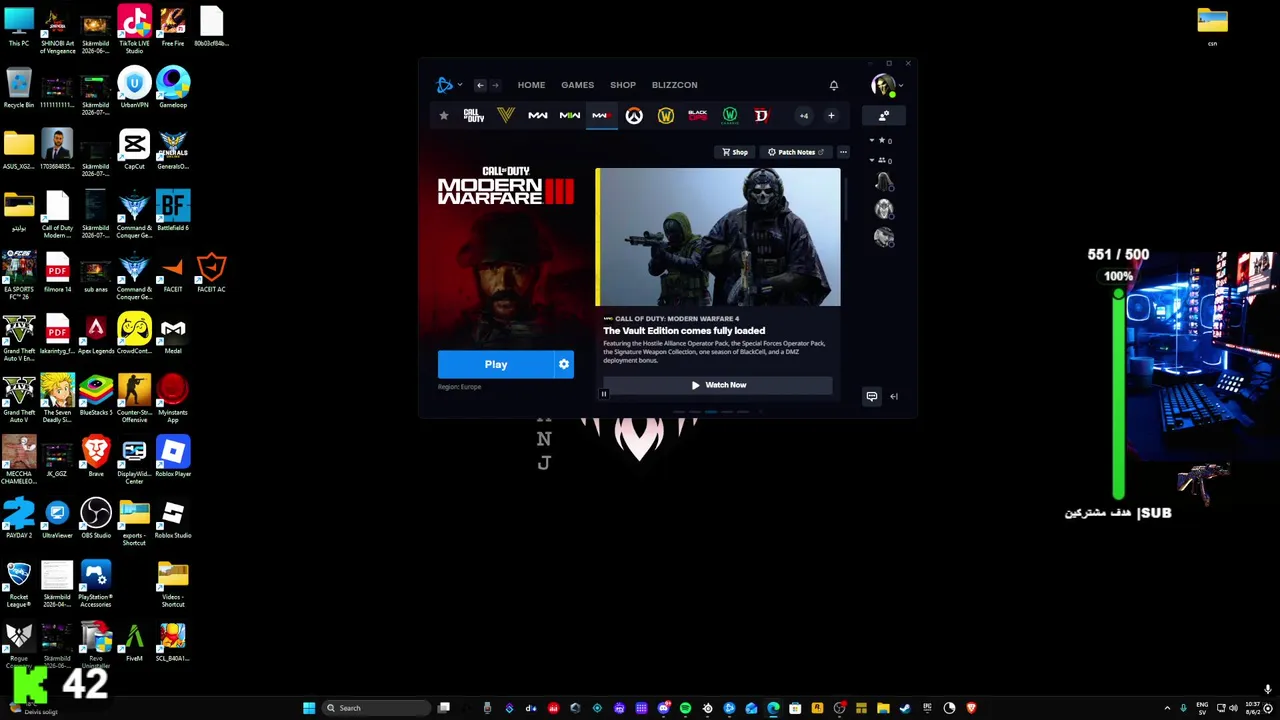Select the Apex Legends desktop icon
Image resolution: width=1280 pixels, height=720 pixels.
click(x=96, y=334)
